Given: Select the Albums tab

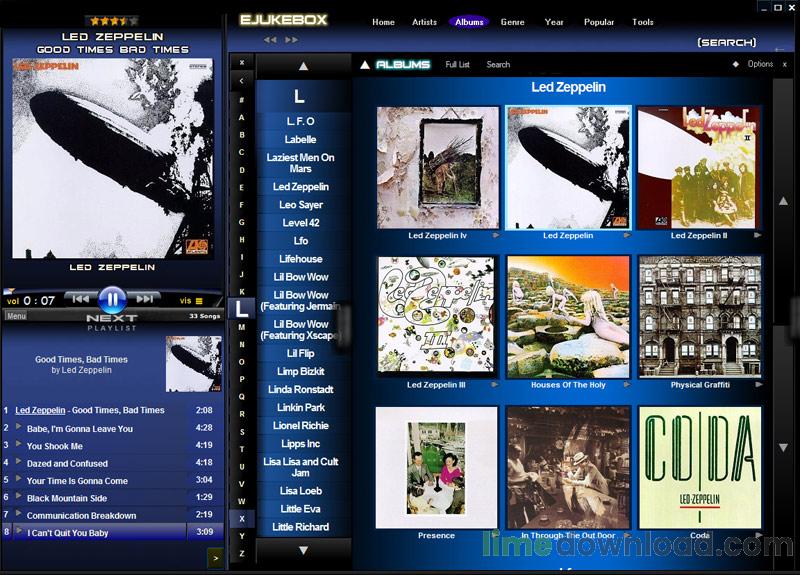Looking at the screenshot, I should coord(469,22).
